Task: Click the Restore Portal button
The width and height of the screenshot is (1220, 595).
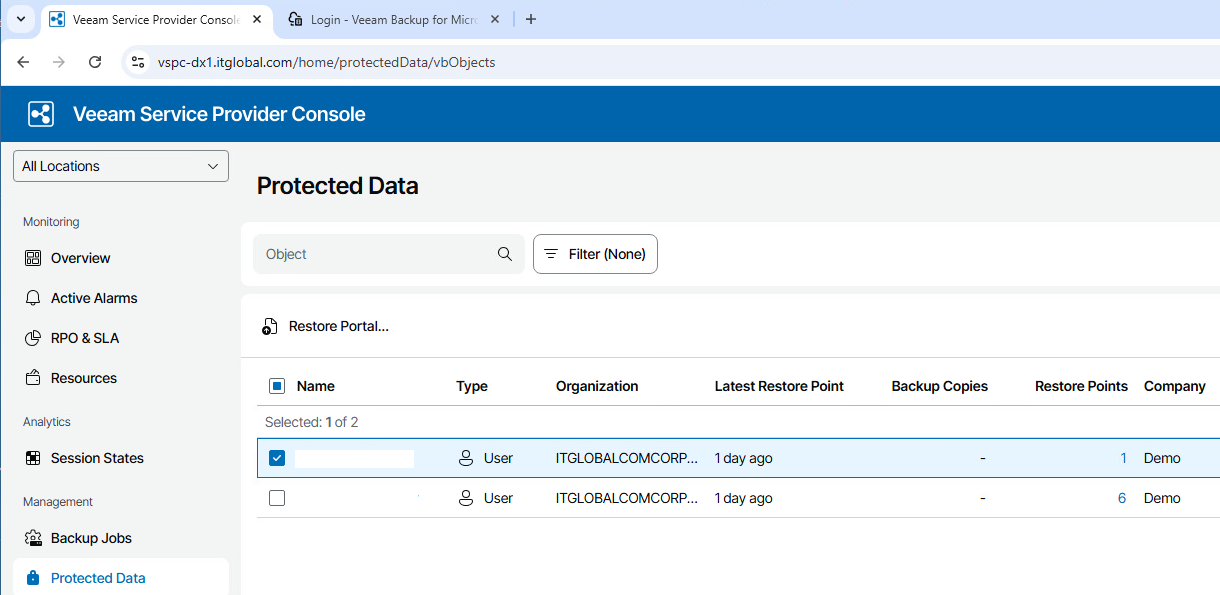Action: point(325,326)
